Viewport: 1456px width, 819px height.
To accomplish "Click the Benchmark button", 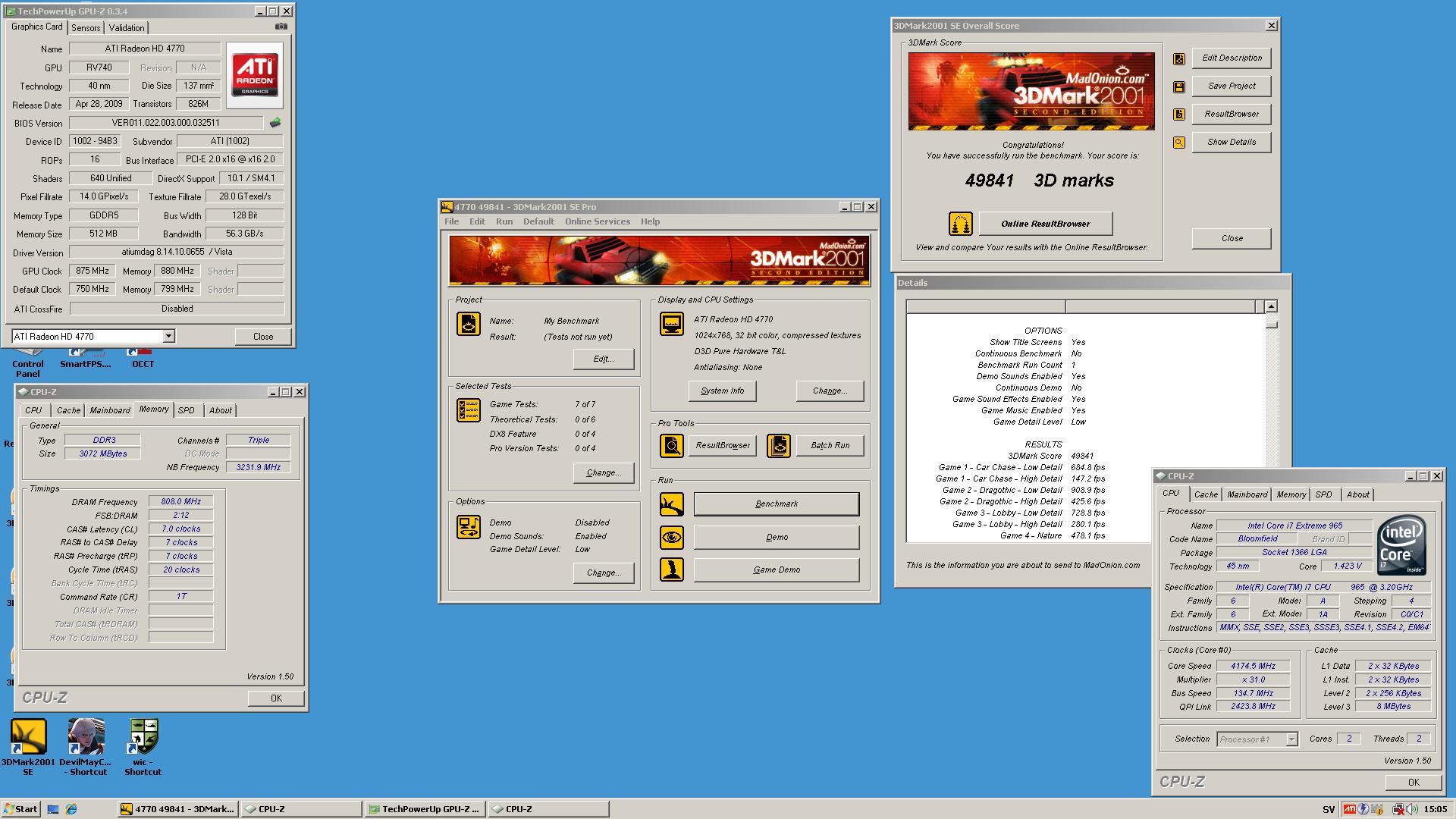I will point(777,504).
